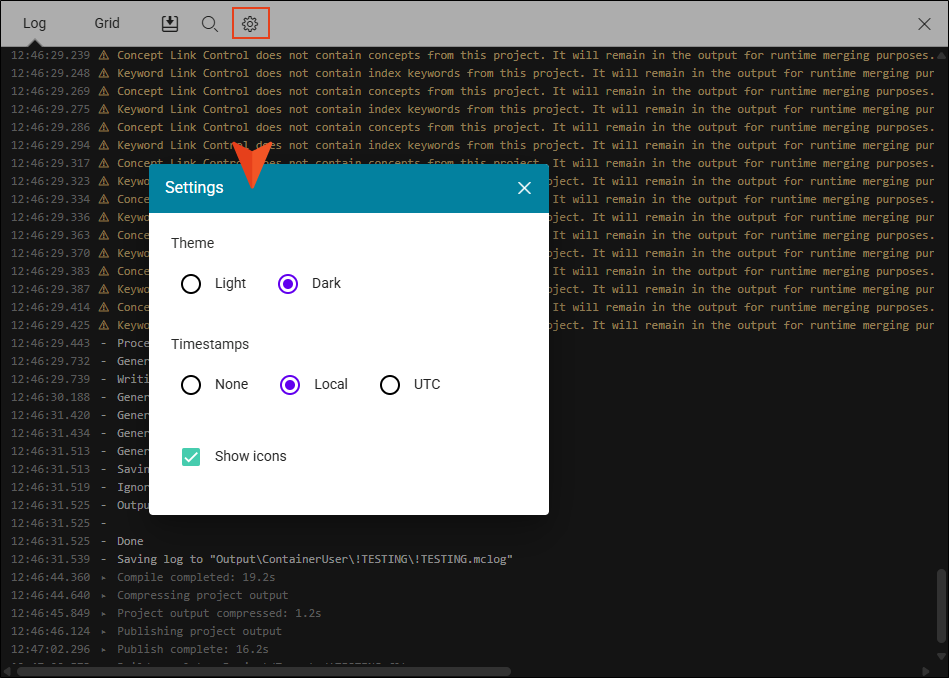Click the warning icon at 12:46:29.248
The image size is (949, 678).
(103, 73)
